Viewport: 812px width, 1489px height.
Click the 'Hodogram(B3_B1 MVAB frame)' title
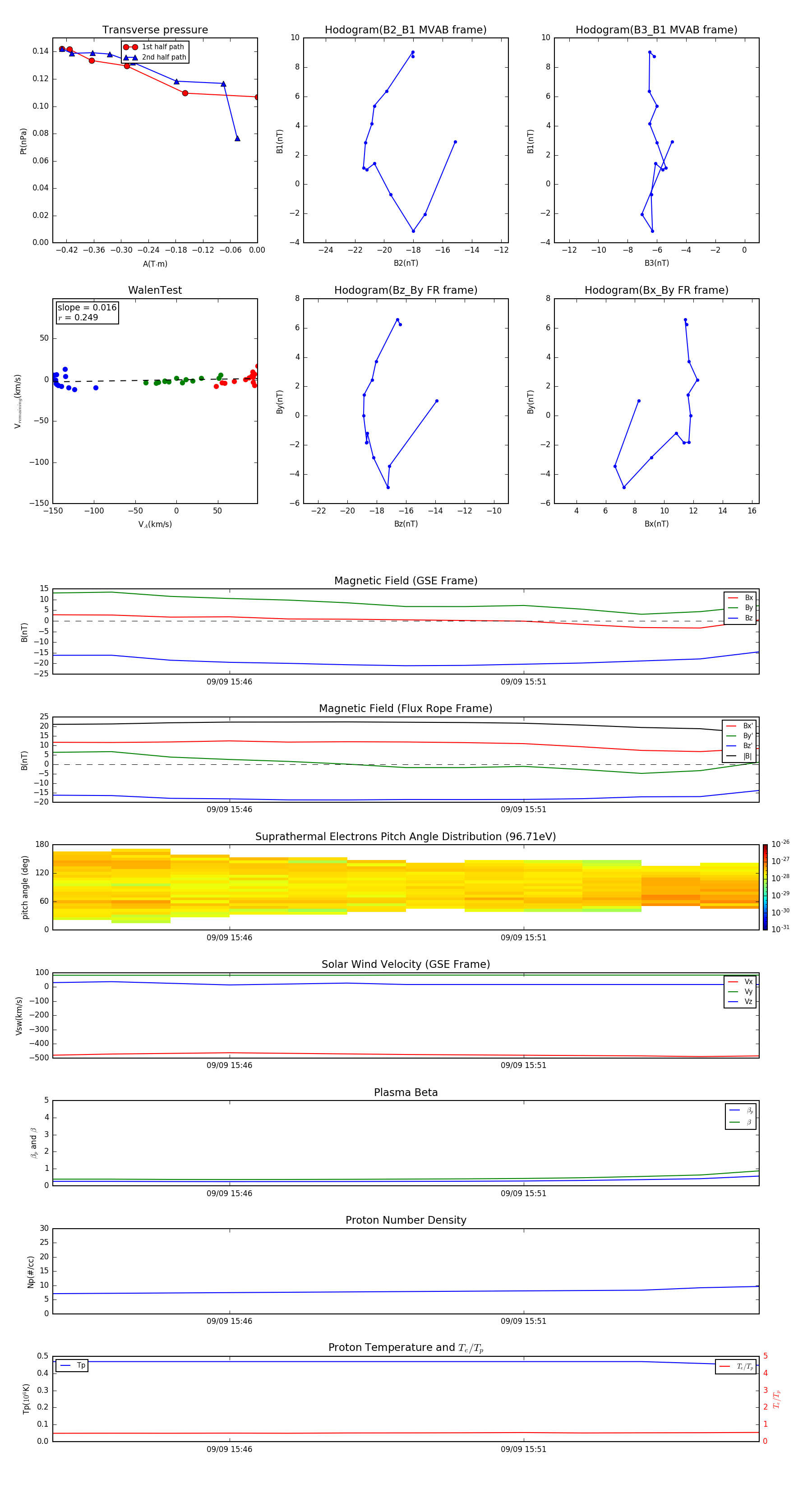coord(656,30)
